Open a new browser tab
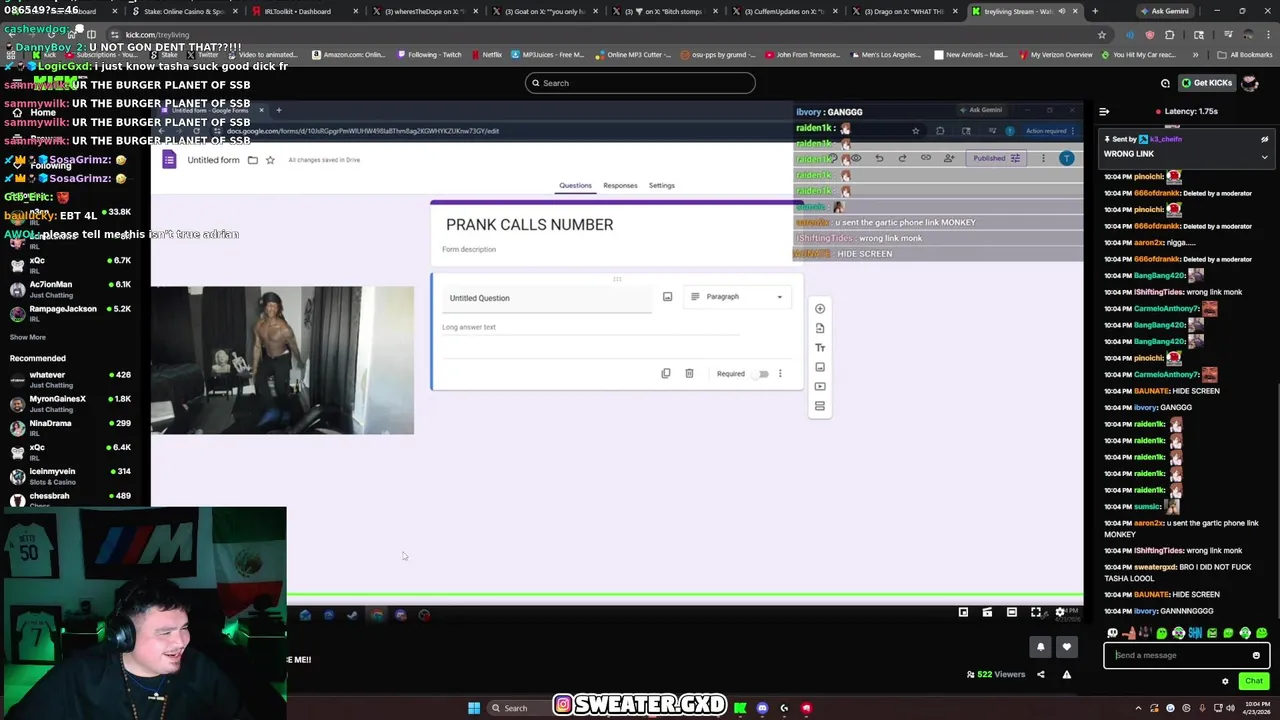This screenshot has width=1280, height=720. (1095, 11)
